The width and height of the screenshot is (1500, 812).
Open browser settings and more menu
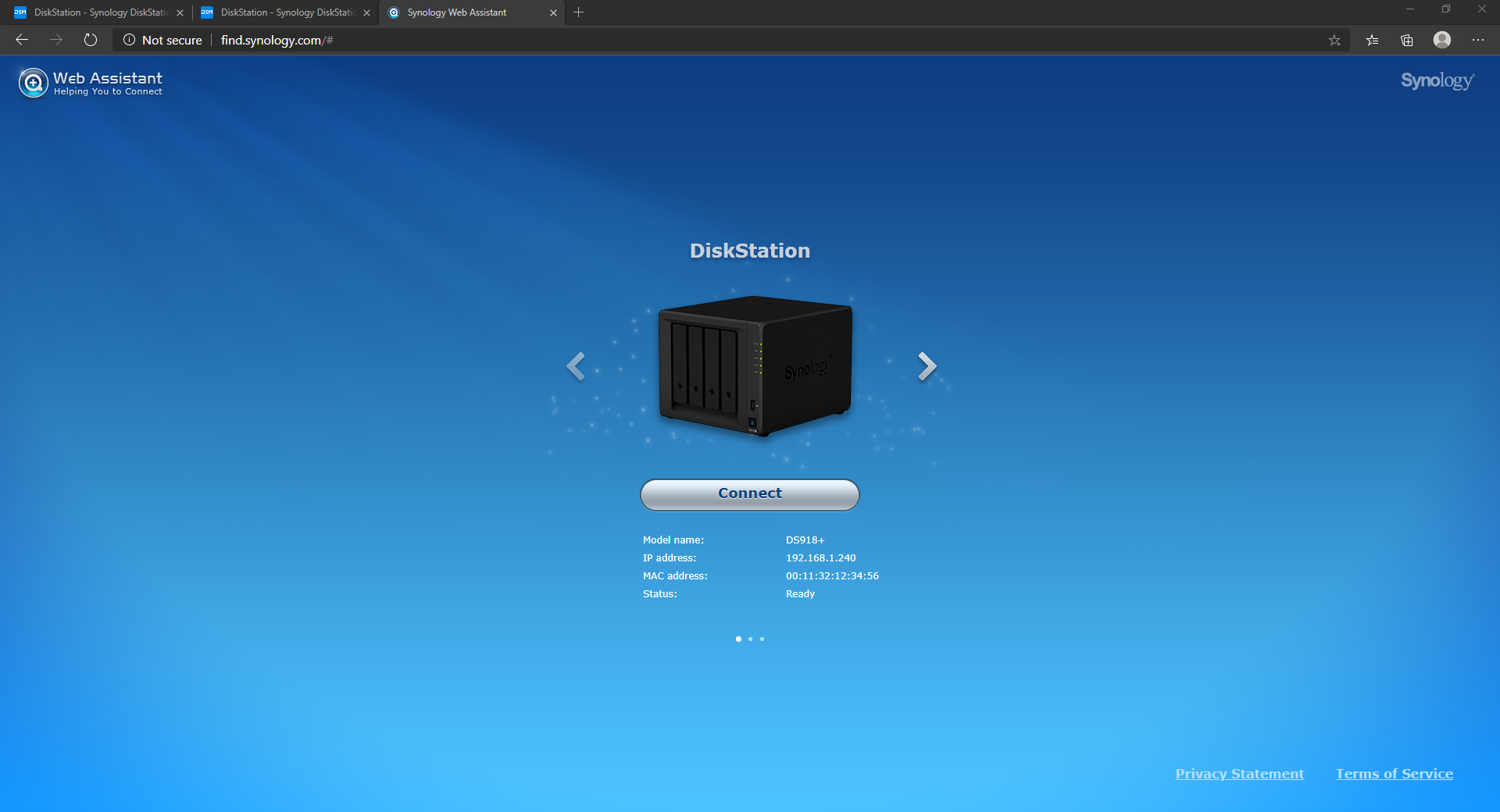[1478, 40]
